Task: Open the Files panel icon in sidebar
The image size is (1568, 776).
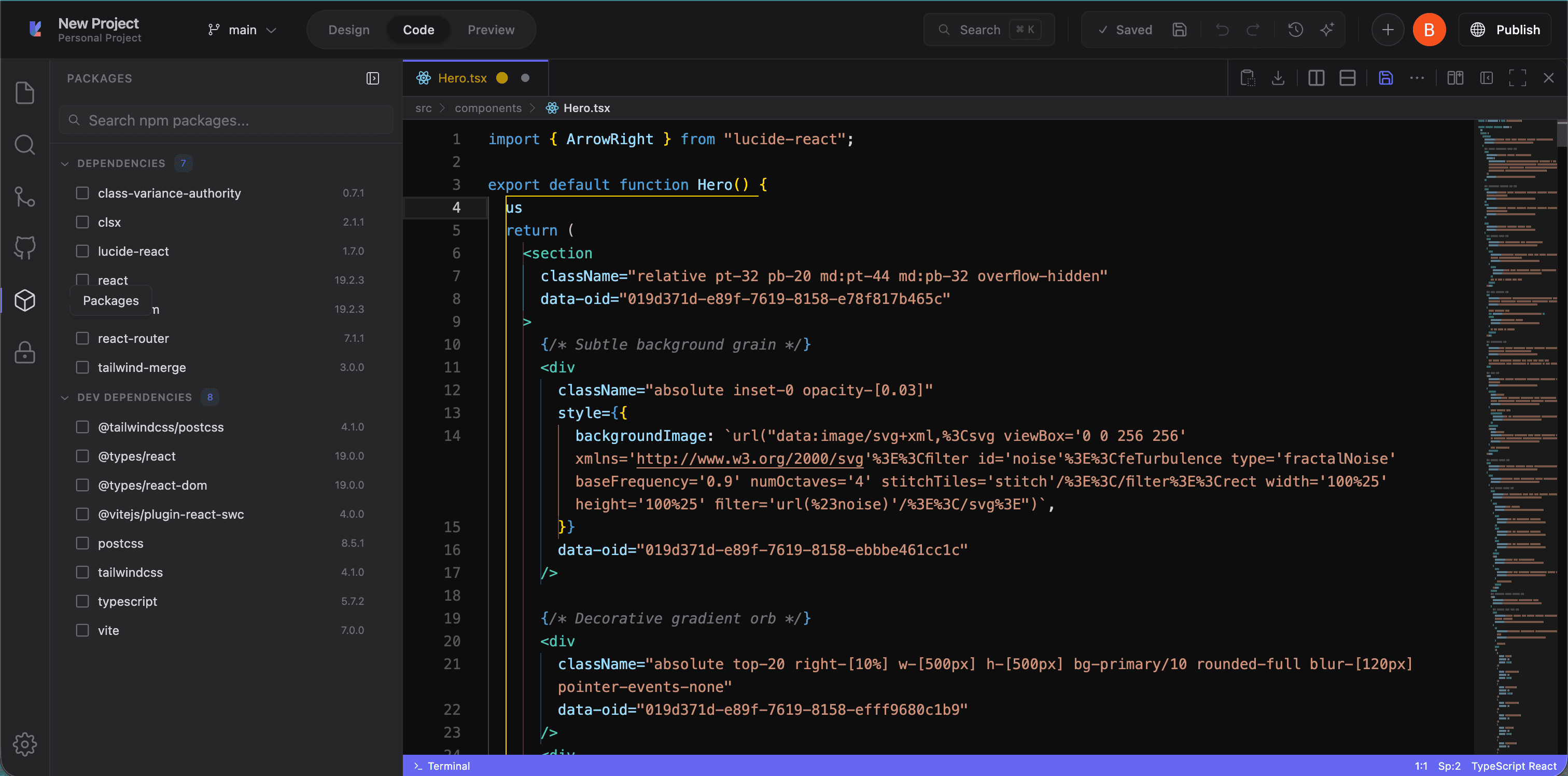Action: click(x=24, y=92)
